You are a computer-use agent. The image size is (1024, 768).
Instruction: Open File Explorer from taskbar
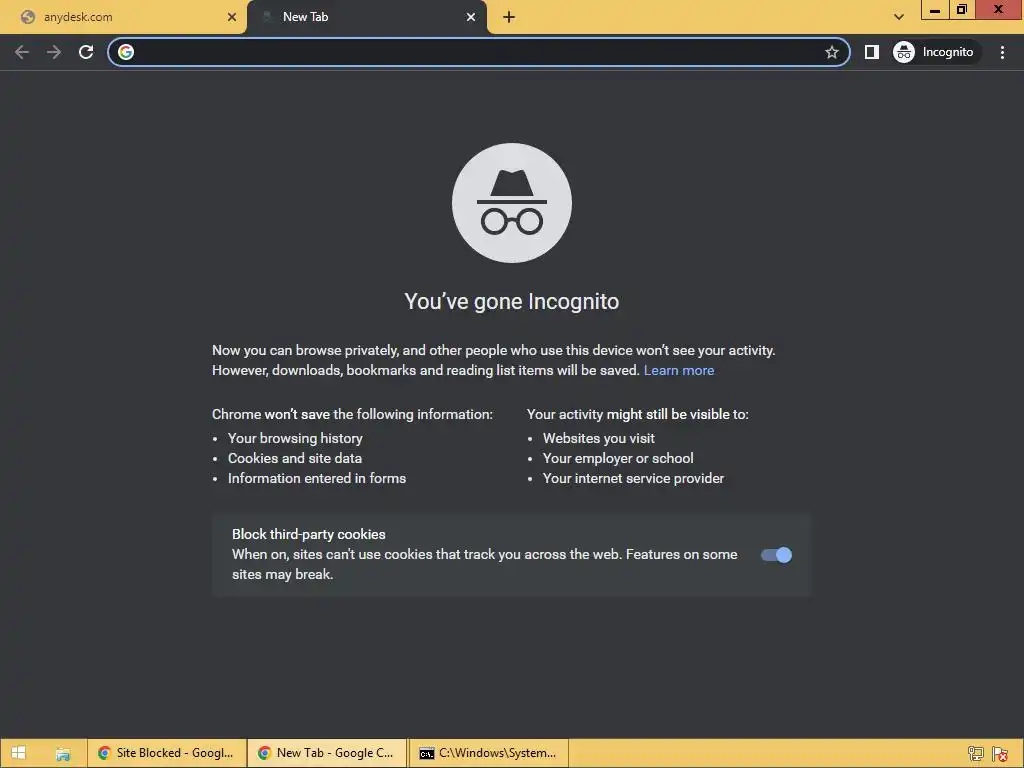(63, 754)
